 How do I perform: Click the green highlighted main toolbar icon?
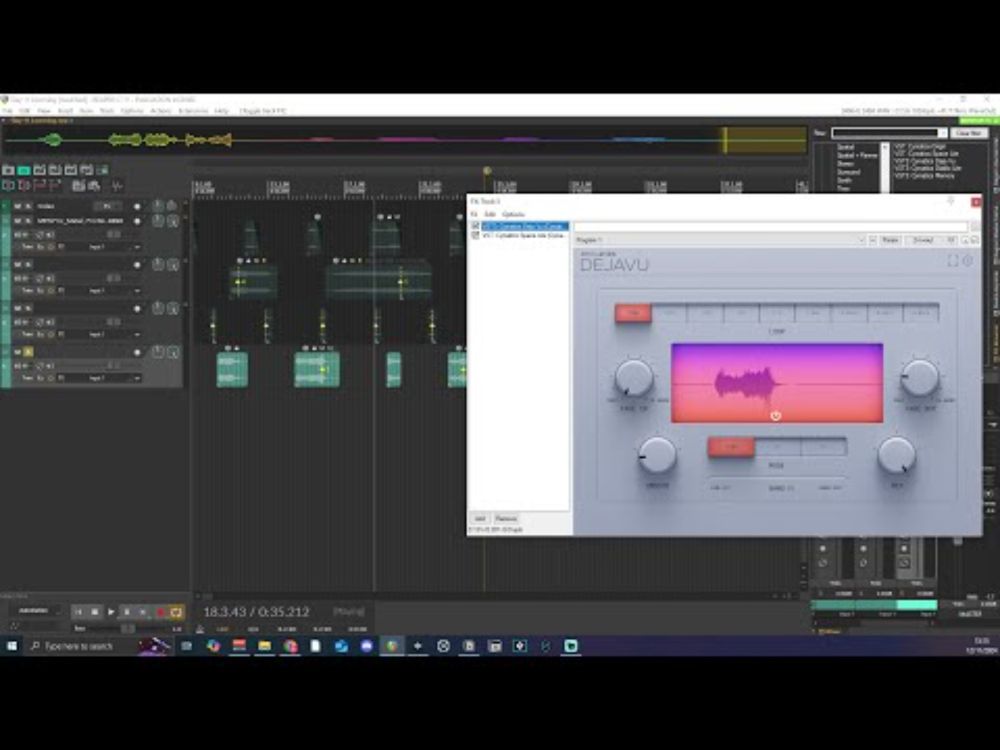[x=24, y=170]
